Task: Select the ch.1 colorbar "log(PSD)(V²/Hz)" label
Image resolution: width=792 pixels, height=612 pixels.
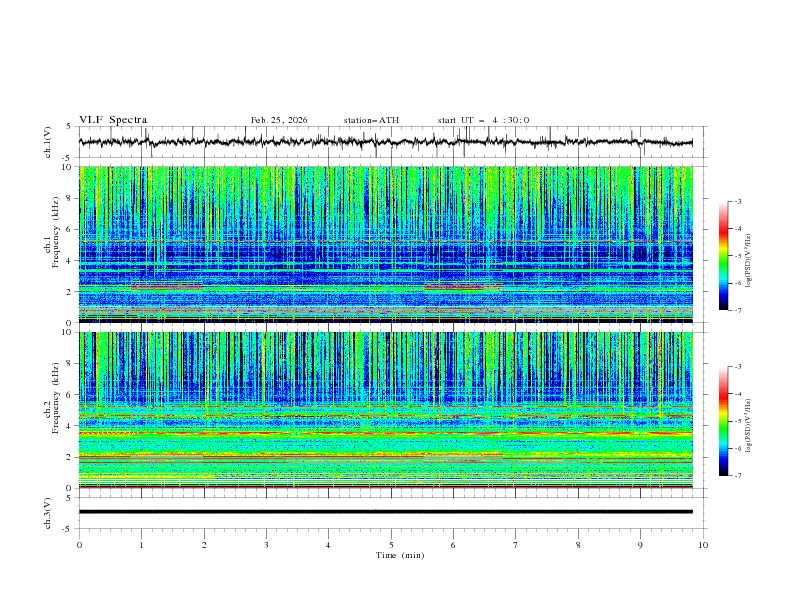Action: (x=748, y=261)
